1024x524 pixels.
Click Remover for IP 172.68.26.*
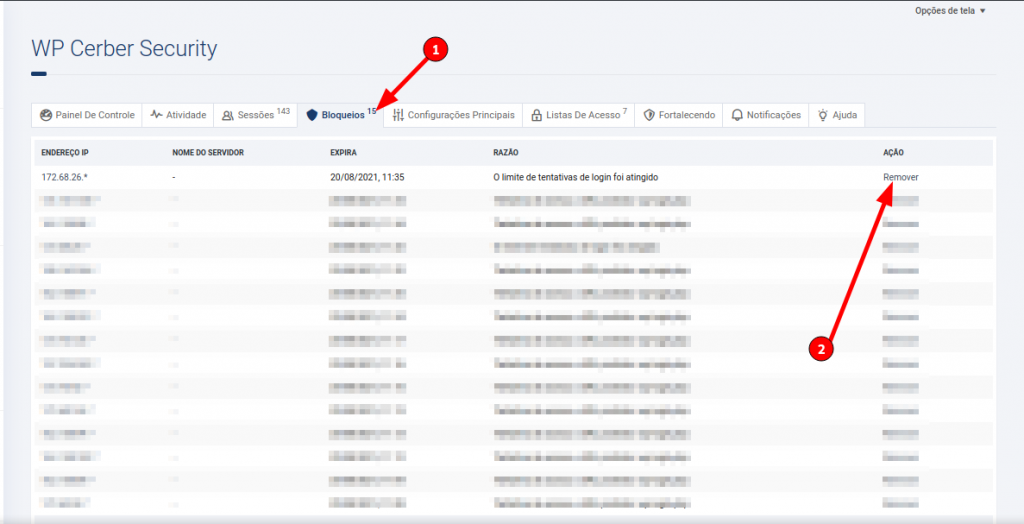coord(901,177)
